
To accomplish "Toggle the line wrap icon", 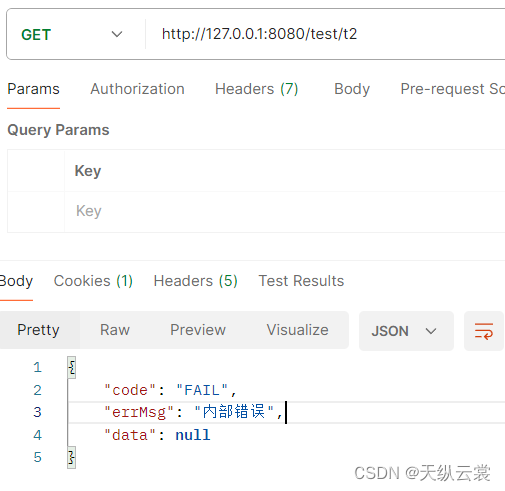I will pyautogui.click(x=484, y=331).
